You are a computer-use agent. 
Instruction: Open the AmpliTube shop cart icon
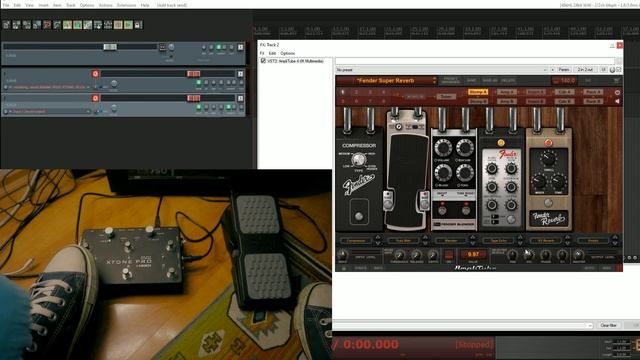[x=617, y=80]
